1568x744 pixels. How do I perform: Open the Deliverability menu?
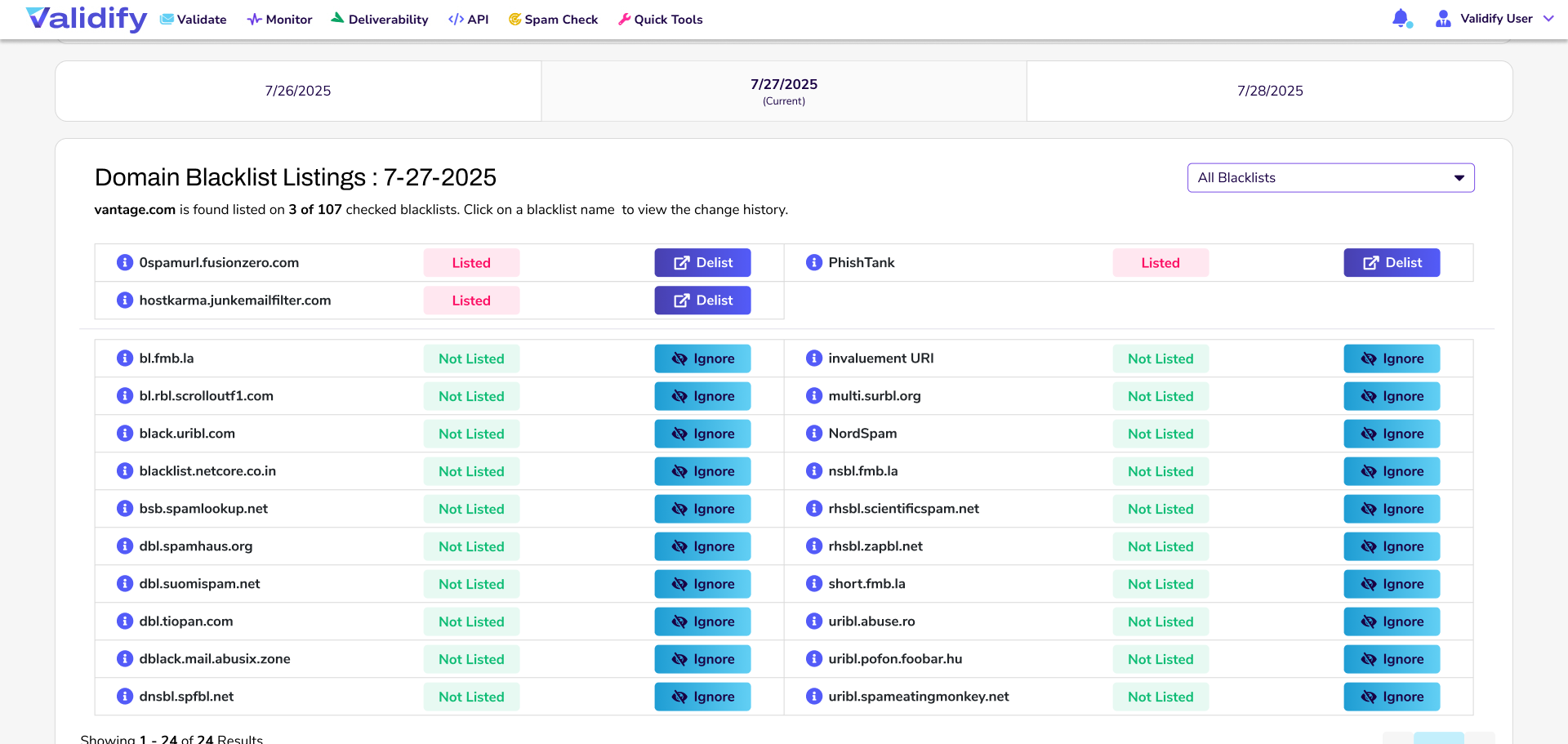pyautogui.click(x=380, y=20)
